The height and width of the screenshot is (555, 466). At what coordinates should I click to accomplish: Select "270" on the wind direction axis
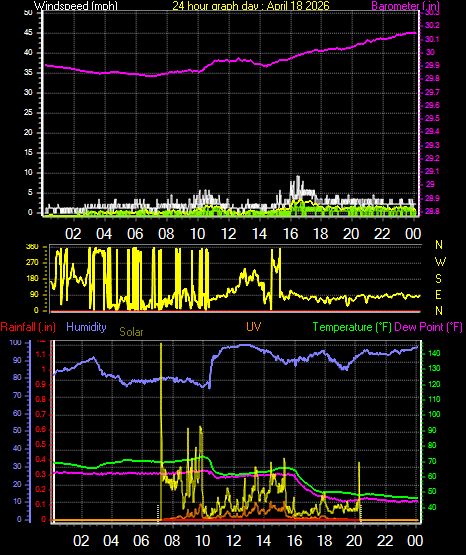tap(33, 263)
